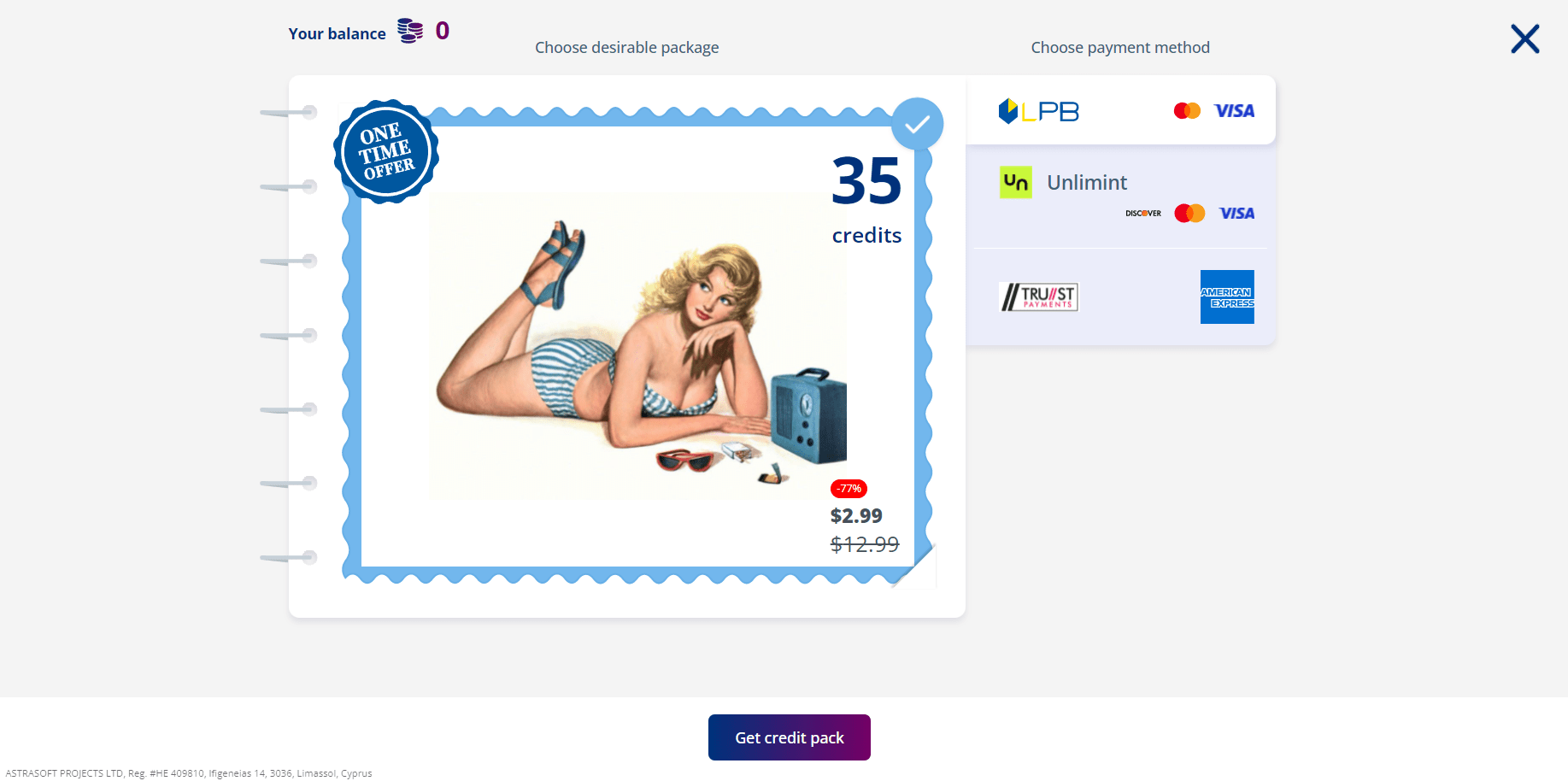Click the Discover card icon
Screen dimensions: 1568x781
[x=1142, y=214]
